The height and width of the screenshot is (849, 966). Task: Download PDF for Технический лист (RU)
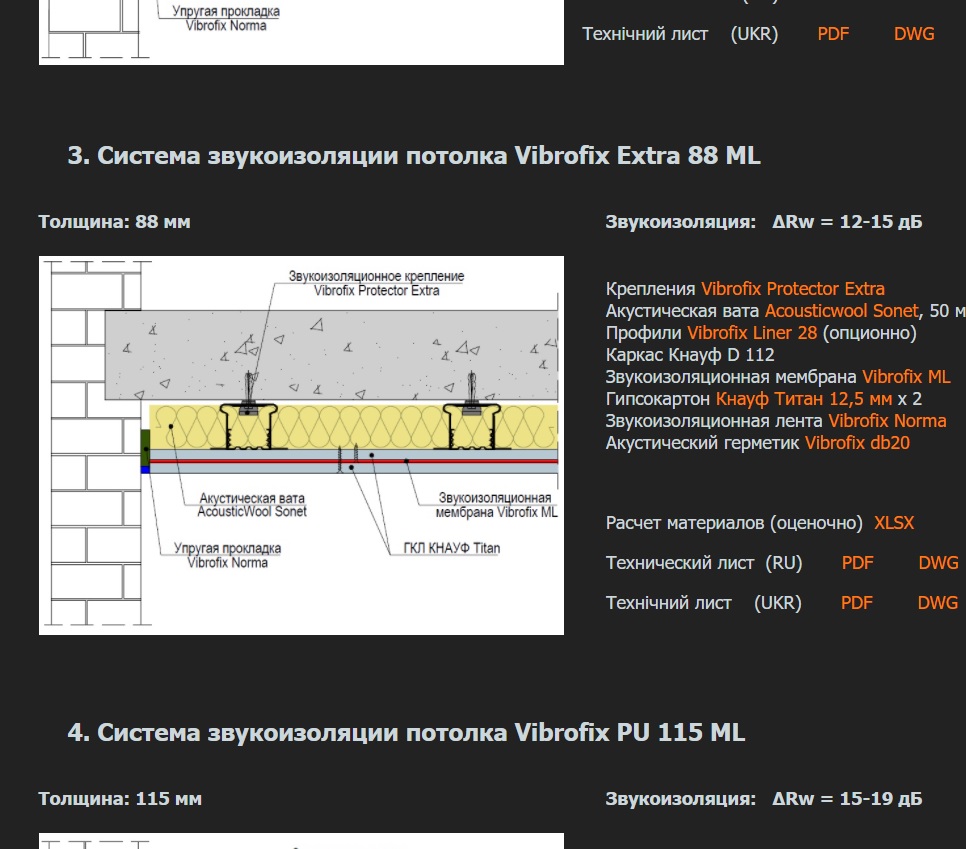(x=857, y=563)
